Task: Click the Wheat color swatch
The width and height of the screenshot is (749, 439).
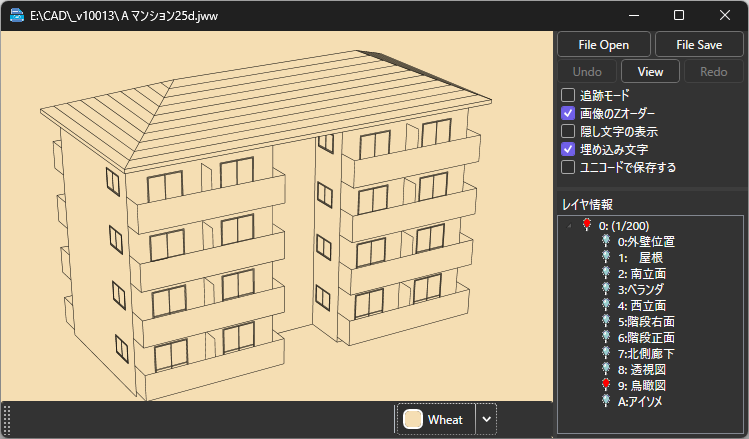Action: [x=412, y=420]
